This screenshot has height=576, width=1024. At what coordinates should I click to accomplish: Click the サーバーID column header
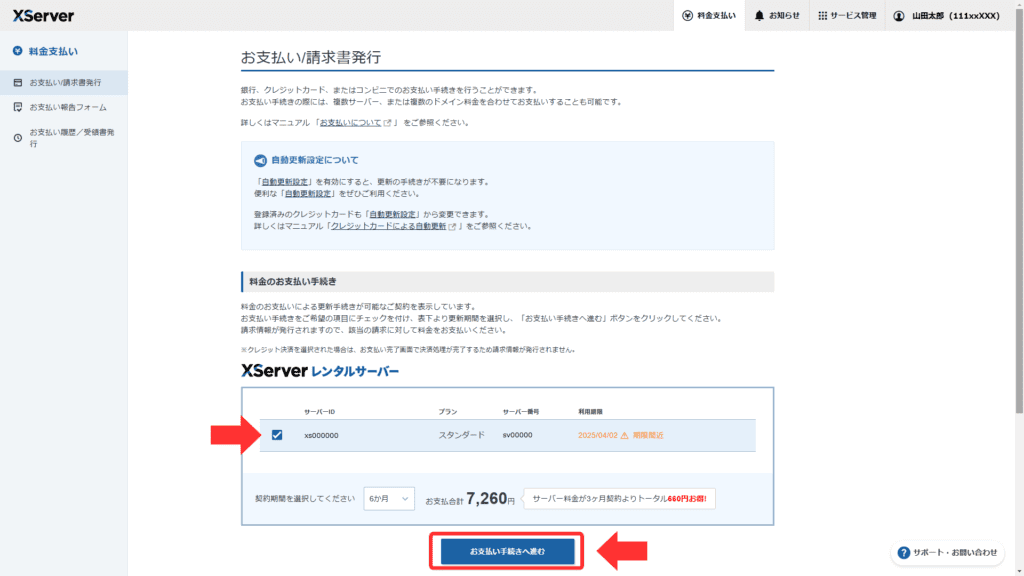pos(319,412)
